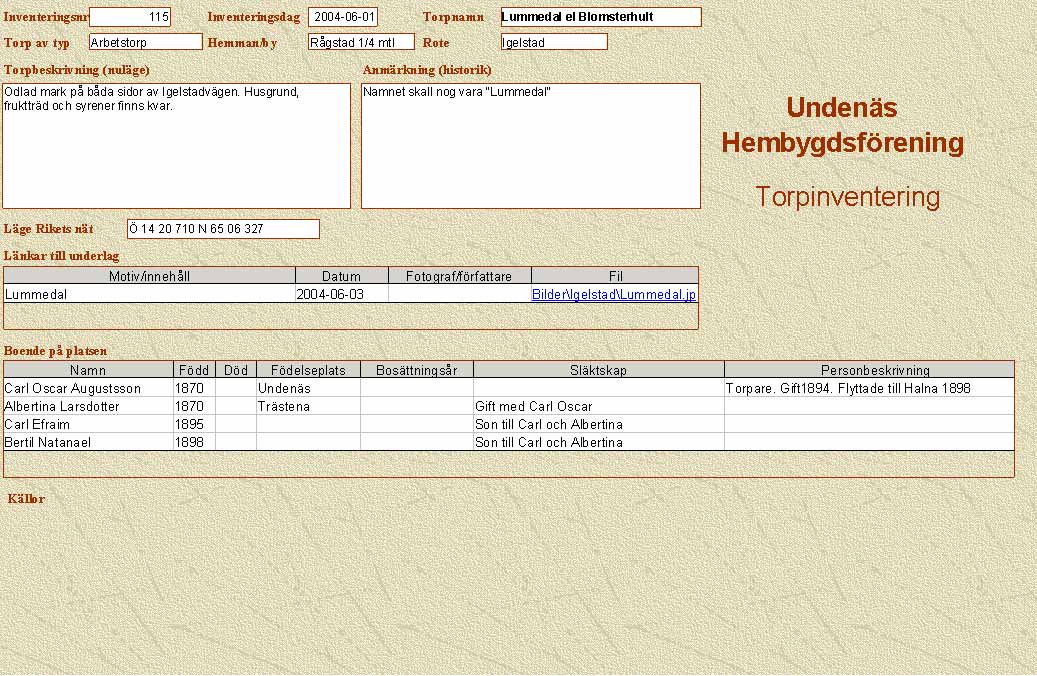Select the Inventeringsdag date field
This screenshot has width=1037, height=676.
tap(343, 17)
